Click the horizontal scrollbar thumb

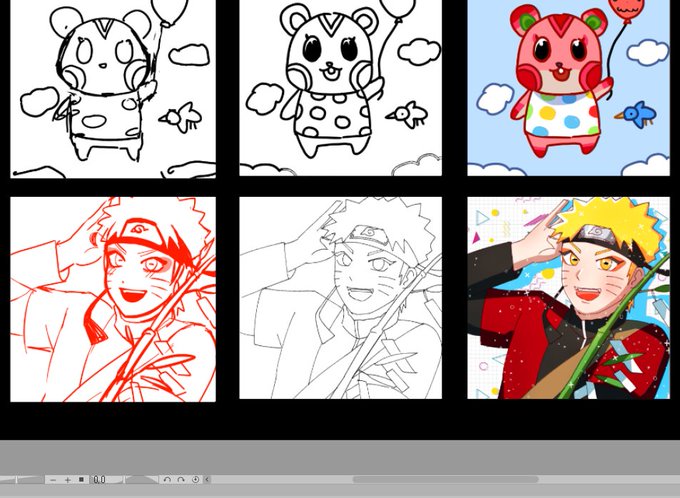click(x=445, y=479)
